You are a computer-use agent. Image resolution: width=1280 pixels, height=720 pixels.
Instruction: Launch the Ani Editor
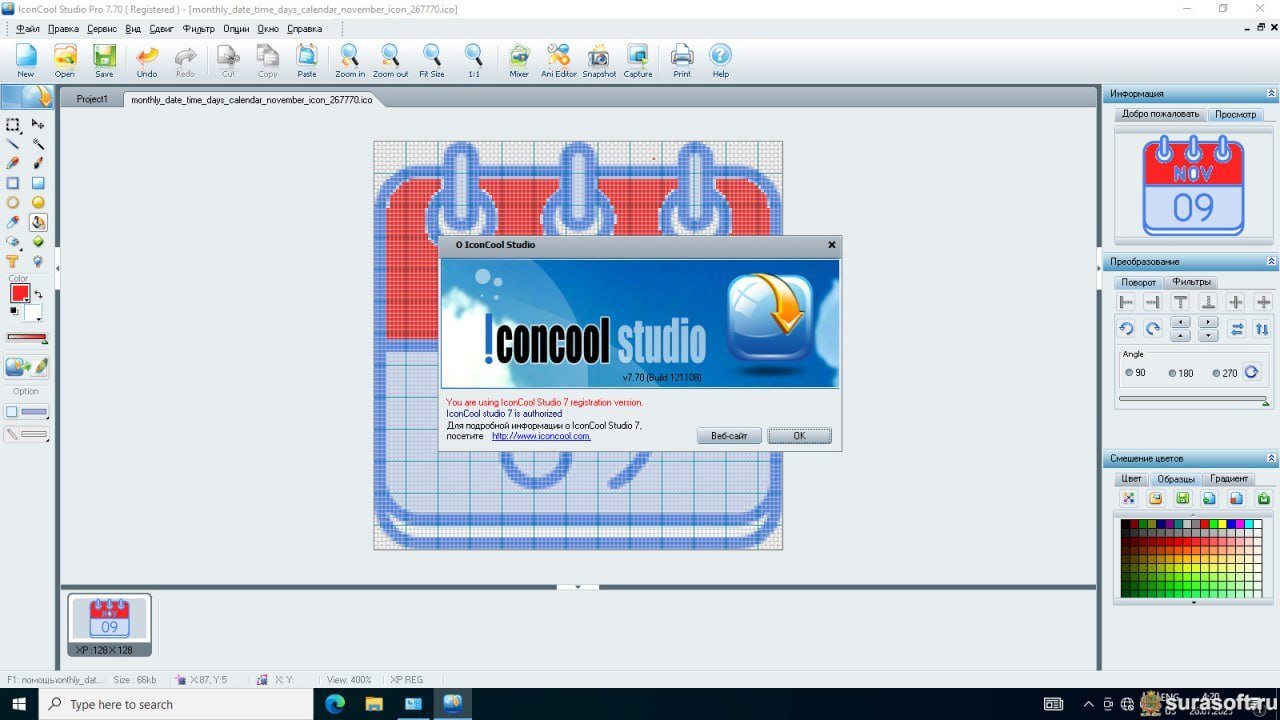(559, 59)
